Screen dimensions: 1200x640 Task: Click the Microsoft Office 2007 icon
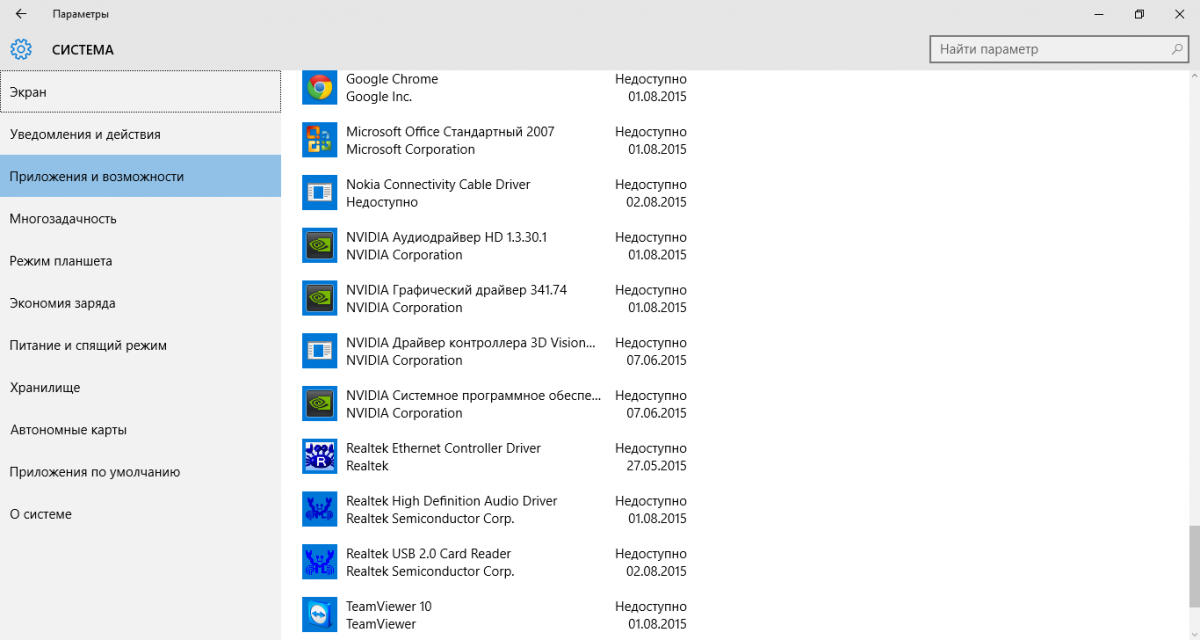[319, 140]
